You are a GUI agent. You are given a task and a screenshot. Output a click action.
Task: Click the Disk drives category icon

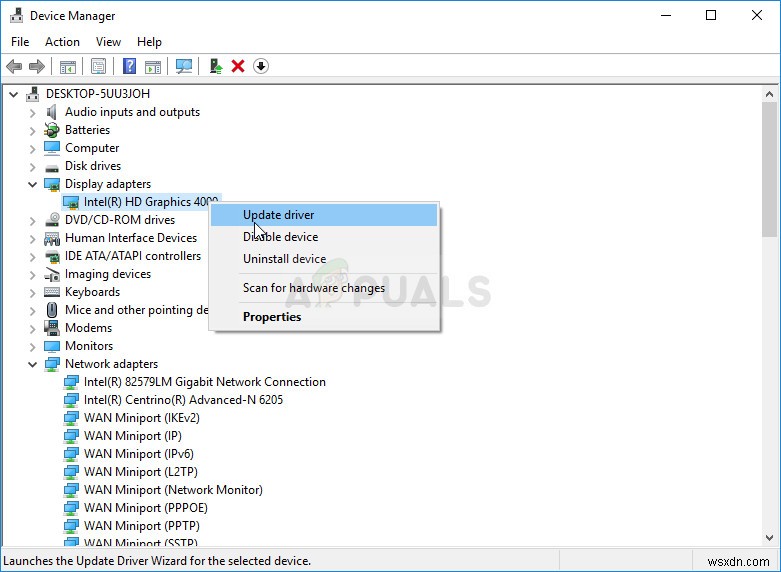[52, 168]
